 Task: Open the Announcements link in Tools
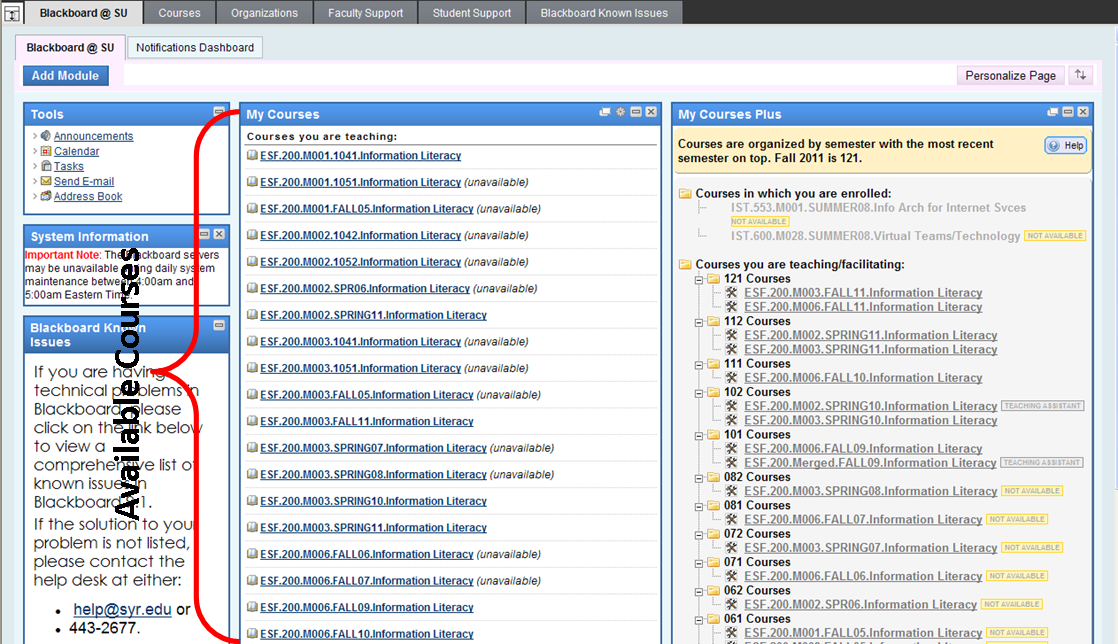pyautogui.click(x=93, y=136)
